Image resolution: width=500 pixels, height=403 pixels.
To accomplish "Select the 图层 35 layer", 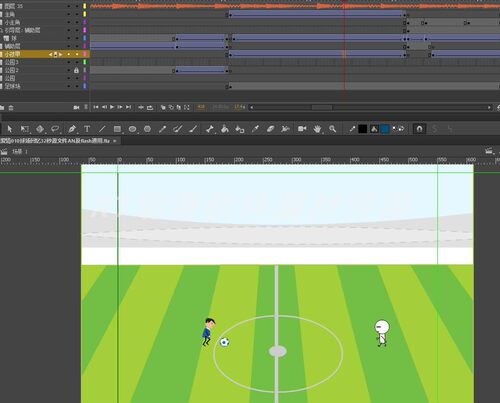I will 13,6.
